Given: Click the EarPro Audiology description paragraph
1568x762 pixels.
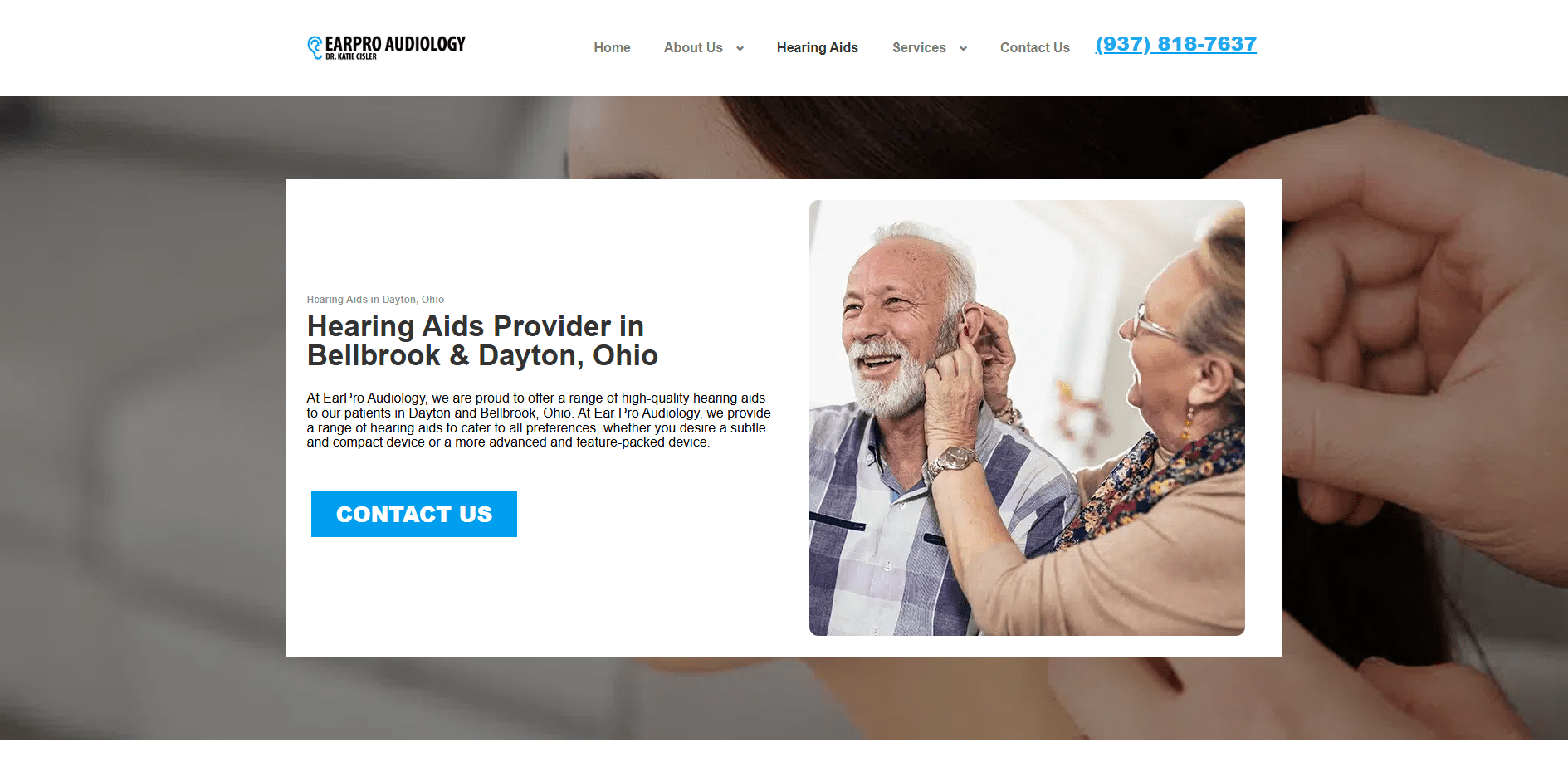Looking at the screenshot, I should [538, 420].
